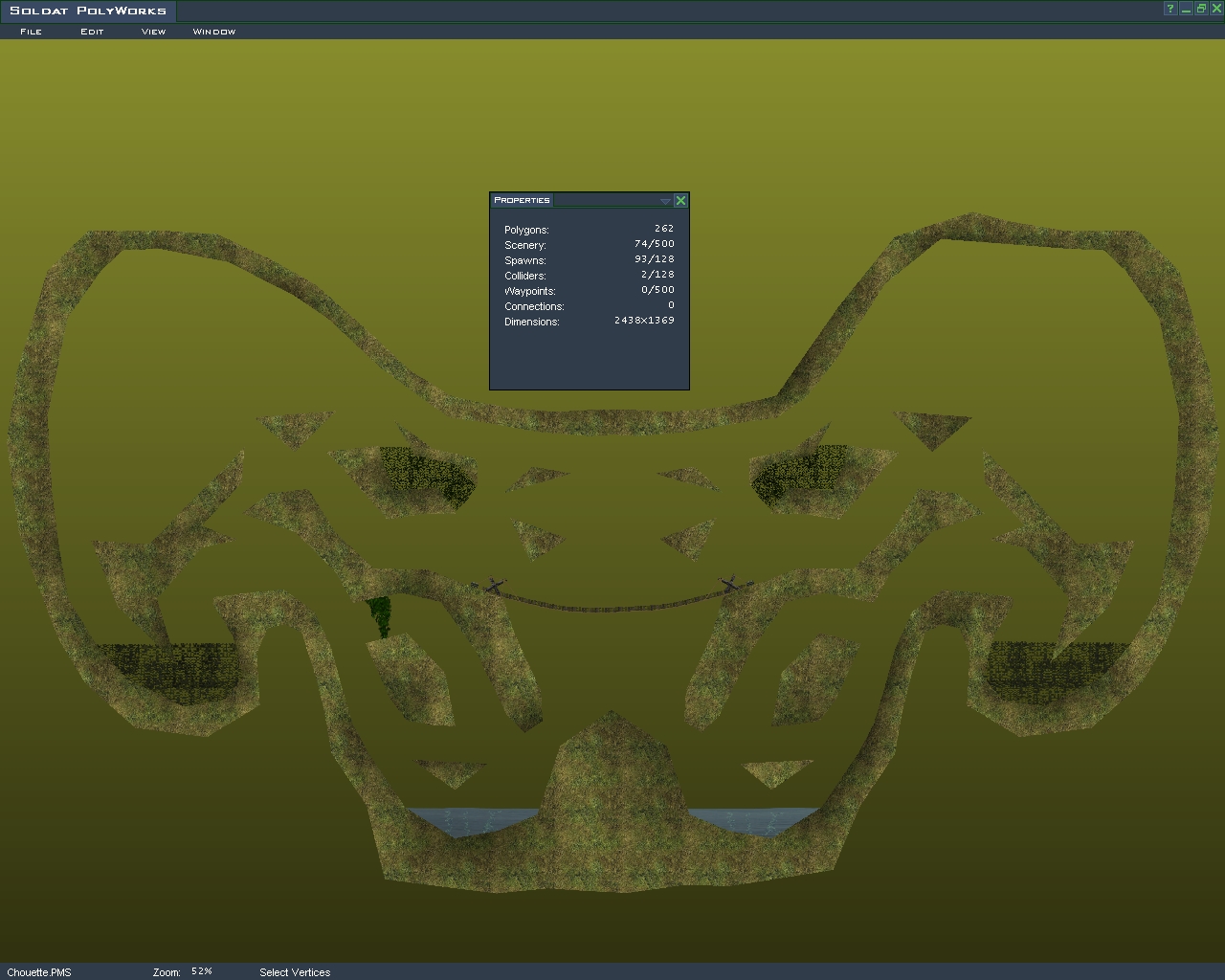Click the Properties panel title tab
This screenshot has width=1225, height=980.
(x=522, y=200)
